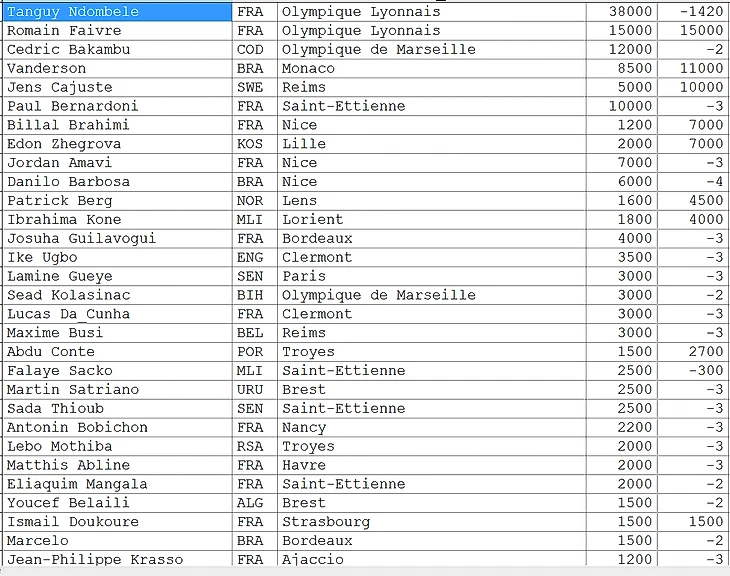Screen dimensions: 730x576
Task: Select the Lens club cell
Action: [432, 201]
